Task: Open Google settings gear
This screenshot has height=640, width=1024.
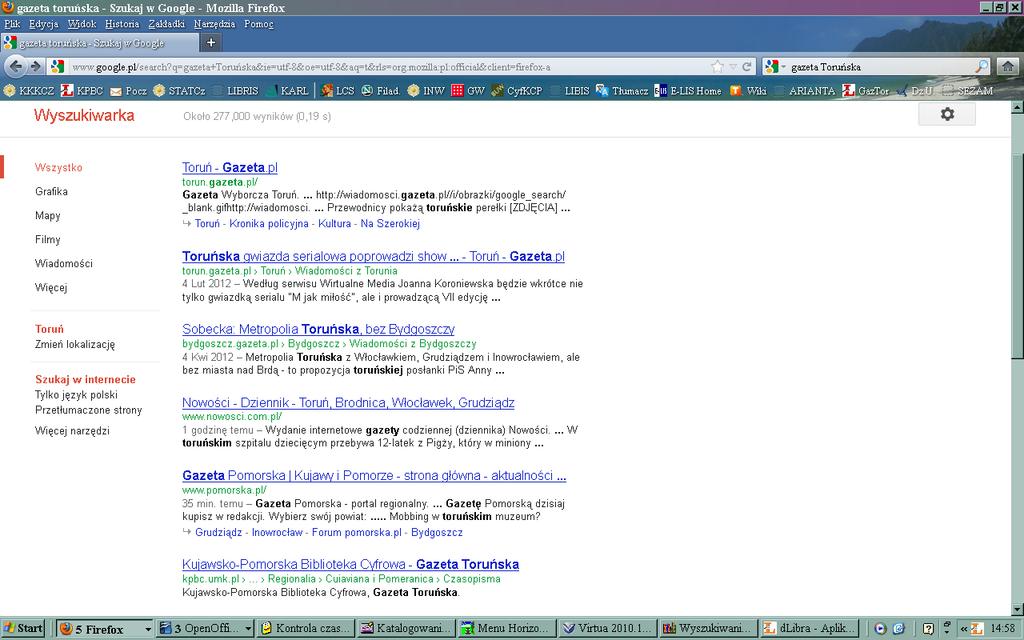Action: tap(947, 114)
